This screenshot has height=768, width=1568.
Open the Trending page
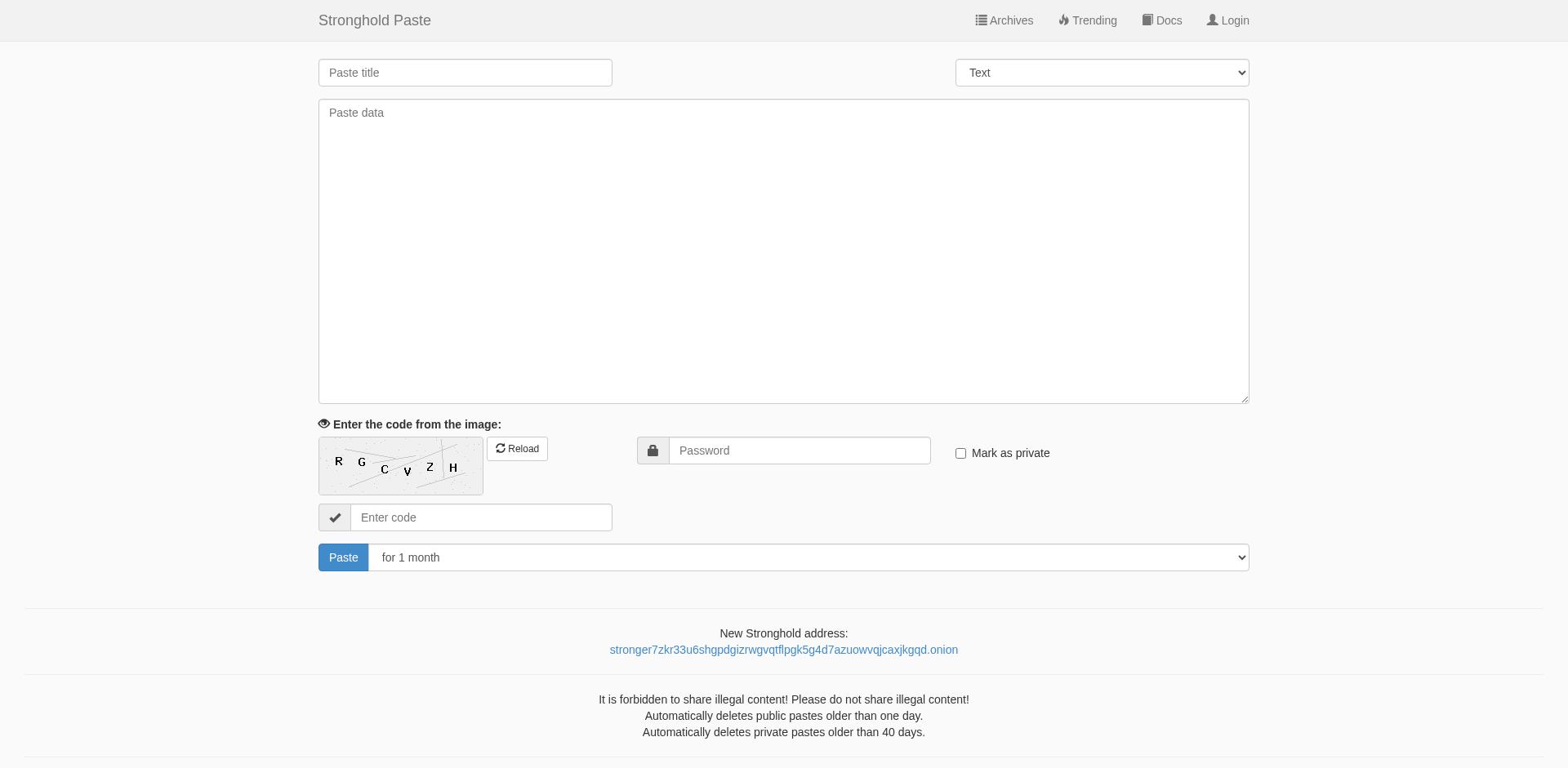tap(1094, 20)
